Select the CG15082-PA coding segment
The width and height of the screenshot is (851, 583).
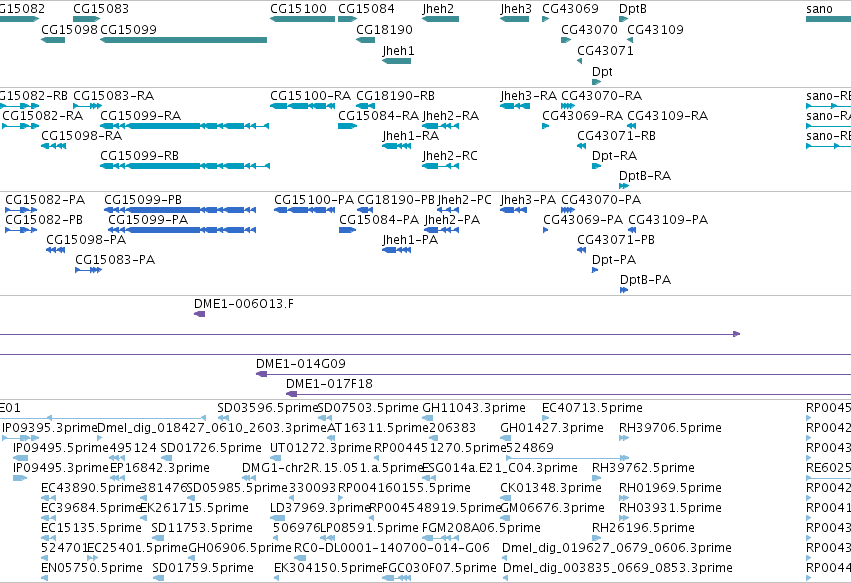click(x=21, y=210)
